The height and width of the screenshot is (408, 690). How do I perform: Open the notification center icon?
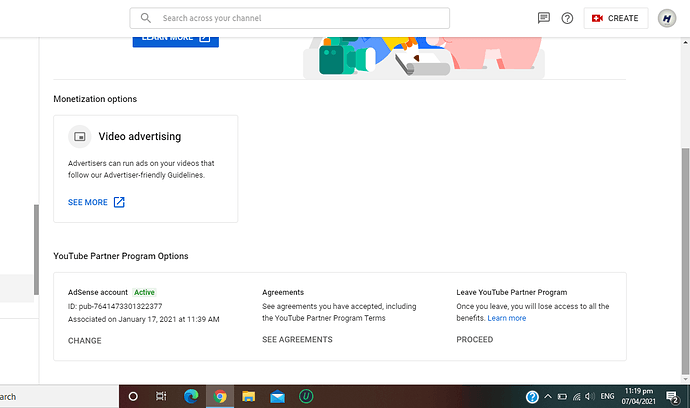[x=672, y=397]
